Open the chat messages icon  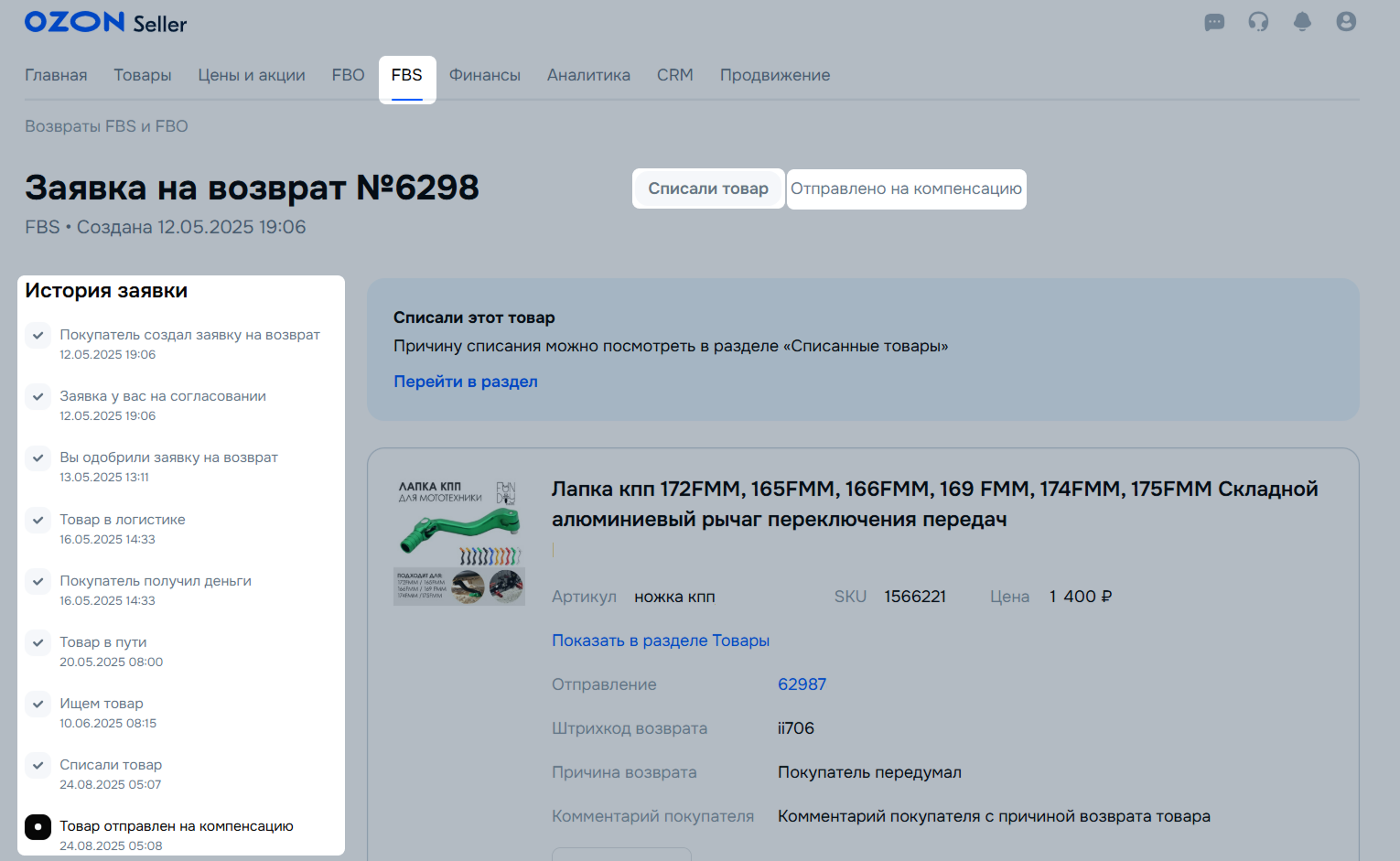point(1214,23)
